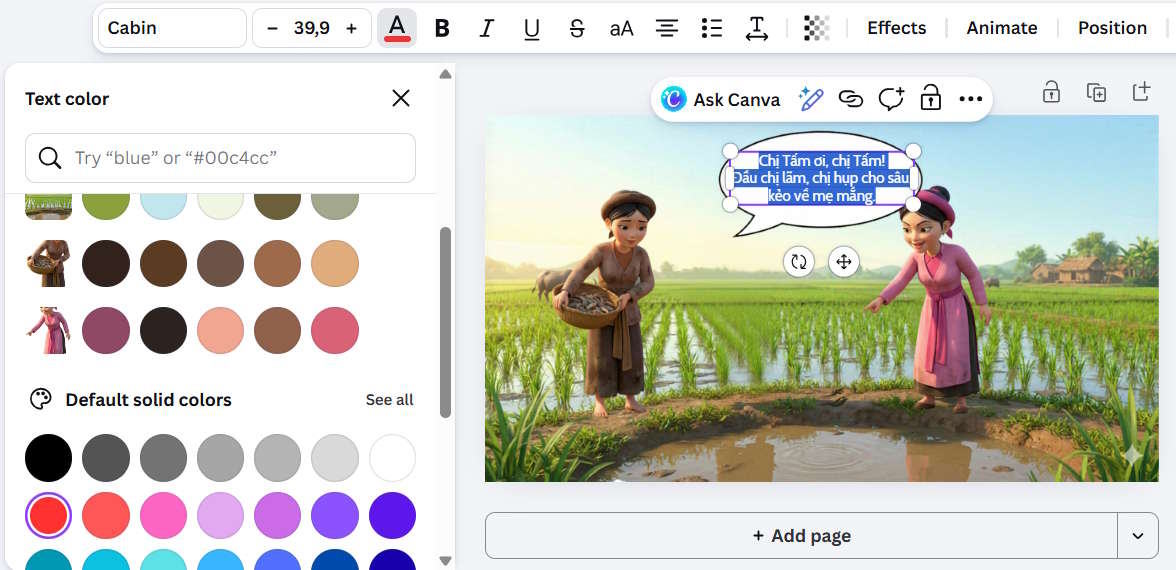This screenshot has height=570, width=1176.
Task: Open text alignment option
Action: 667,28
